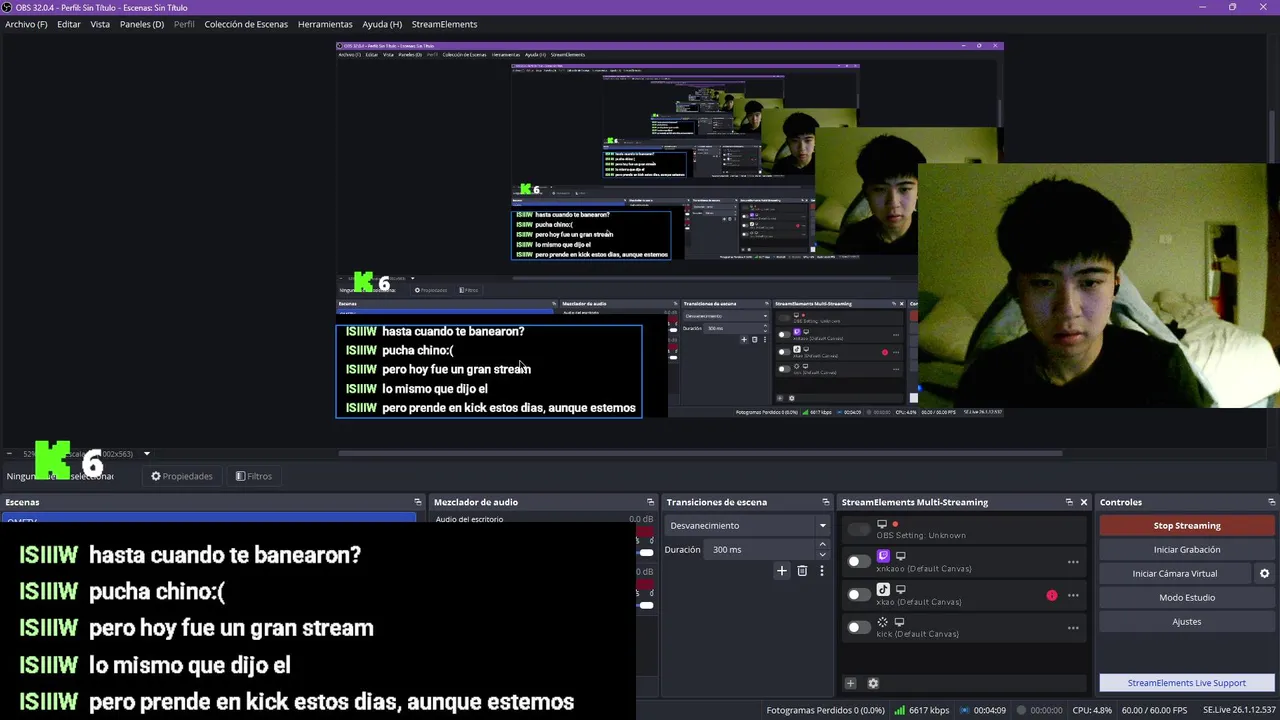Click Iniciar Grabación button
This screenshot has width=1280, height=720.
pos(1187,549)
